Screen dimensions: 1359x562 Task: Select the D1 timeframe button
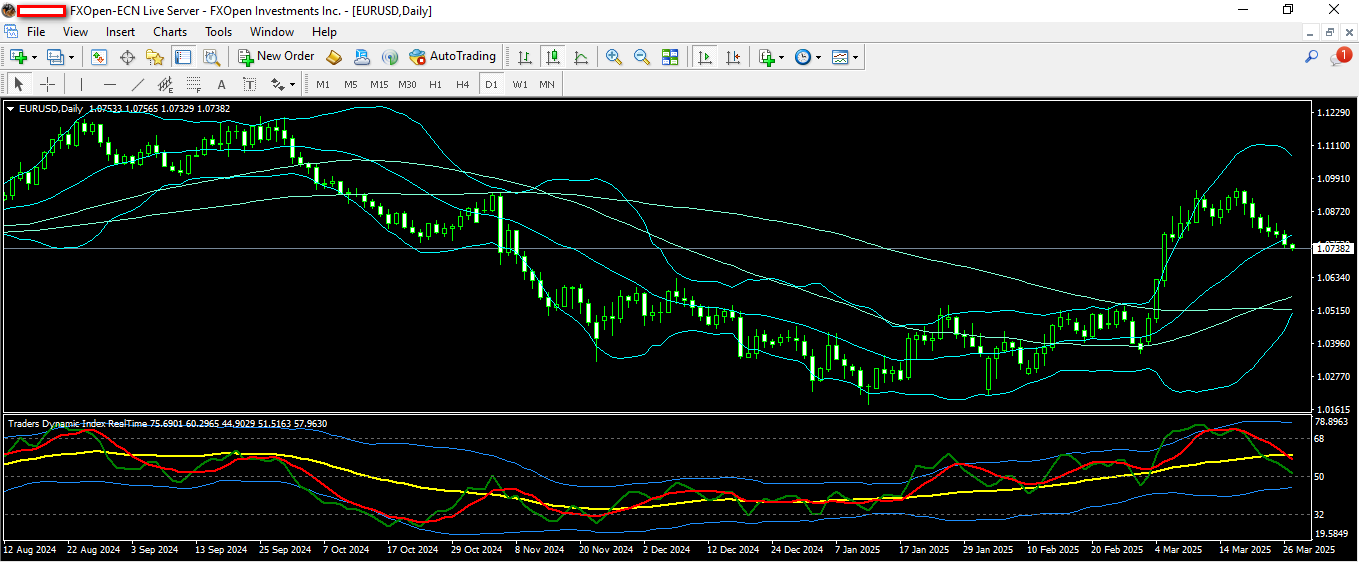[491, 84]
